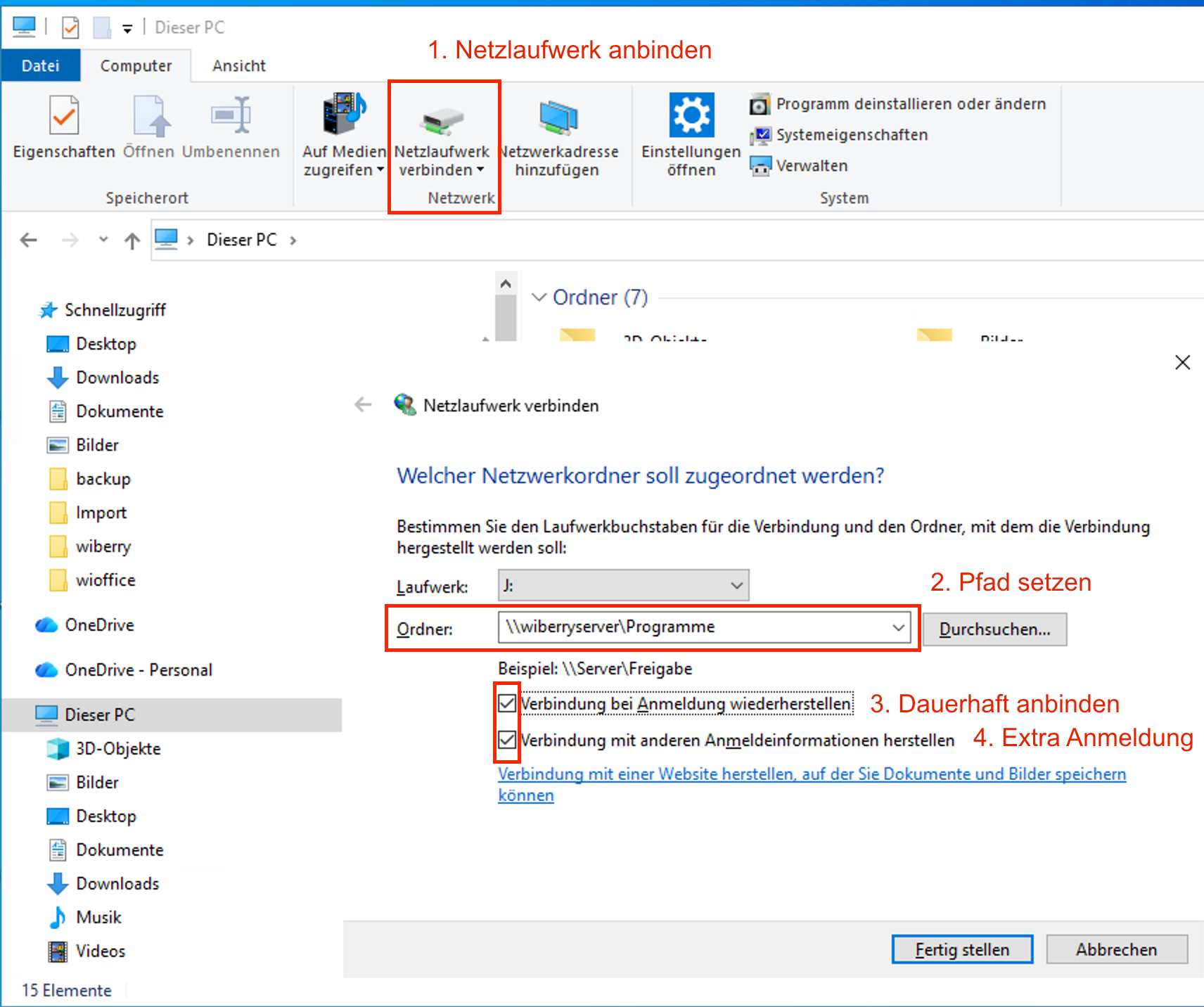Viewport: 1204px width, 1007px height.
Task: Click the Durchsuchen... button
Action: pos(994,629)
